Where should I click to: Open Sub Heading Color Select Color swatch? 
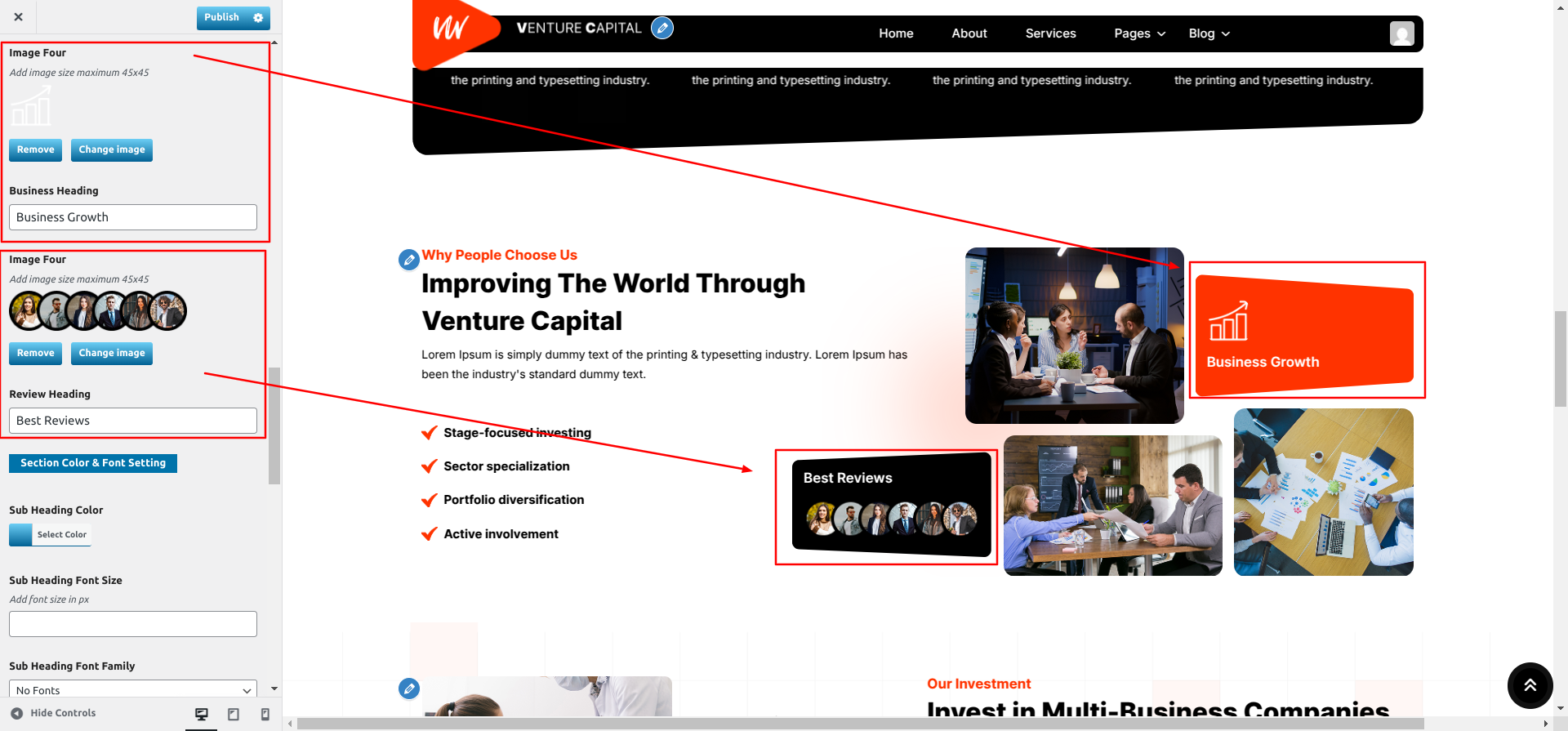(50, 534)
